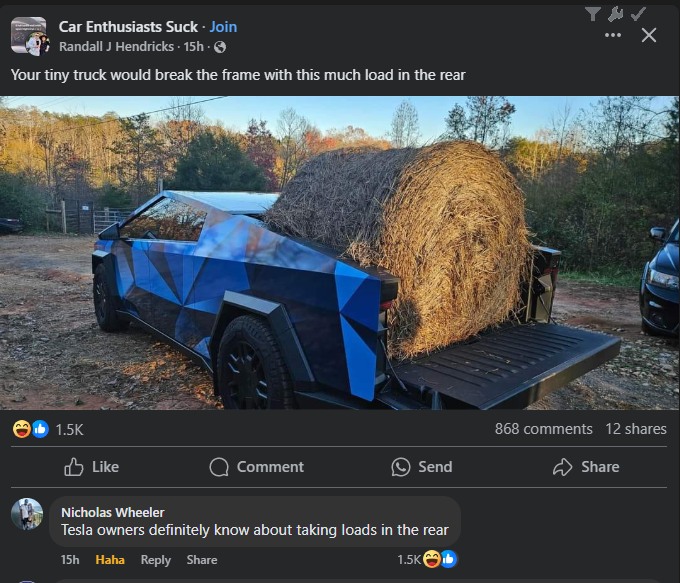The height and width of the screenshot is (583, 680).
Task: Open the Cybertruck hay bale photo
Action: tap(340, 253)
